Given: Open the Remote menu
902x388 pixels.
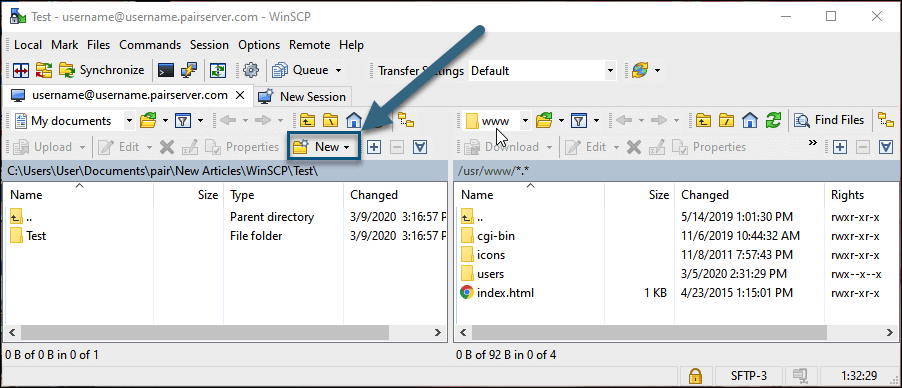Looking at the screenshot, I should pos(309,45).
